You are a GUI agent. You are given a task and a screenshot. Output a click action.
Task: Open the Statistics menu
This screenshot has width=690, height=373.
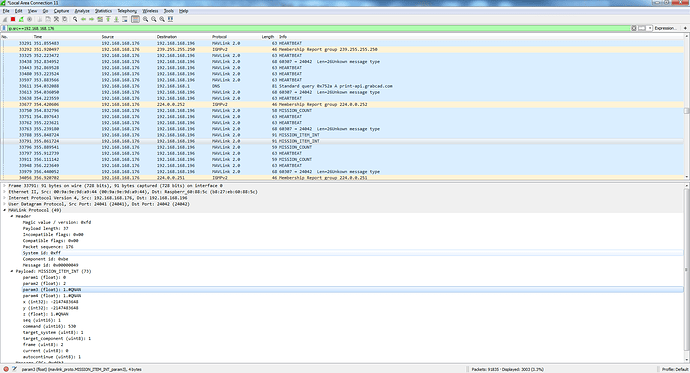coord(103,11)
